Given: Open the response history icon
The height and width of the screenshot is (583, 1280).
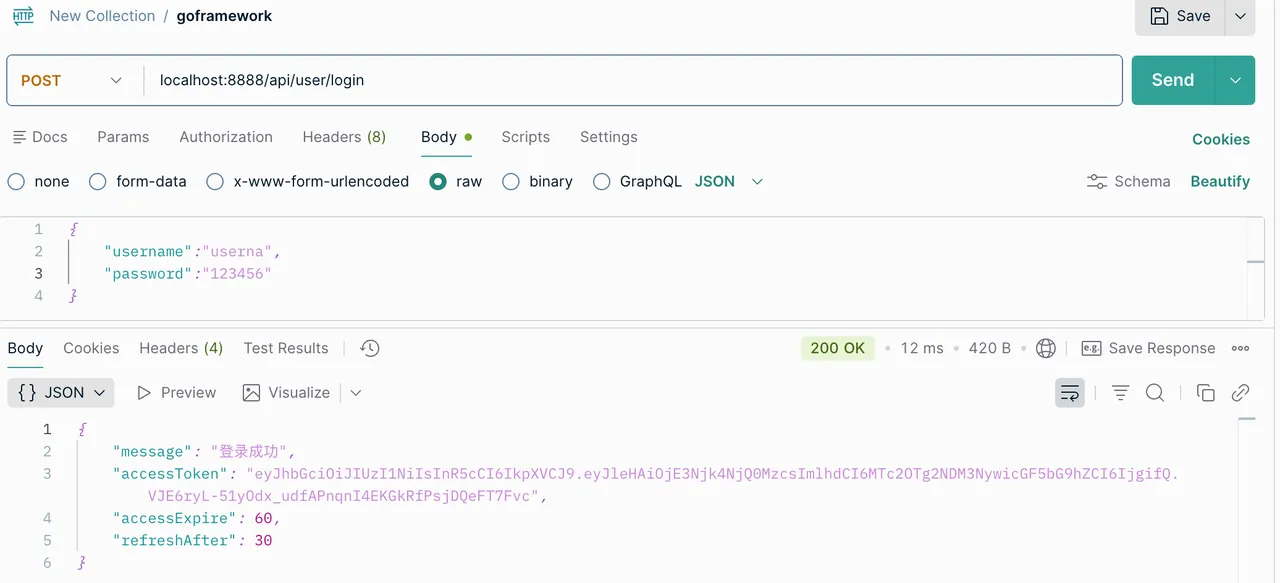Looking at the screenshot, I should tap(370, 348).
